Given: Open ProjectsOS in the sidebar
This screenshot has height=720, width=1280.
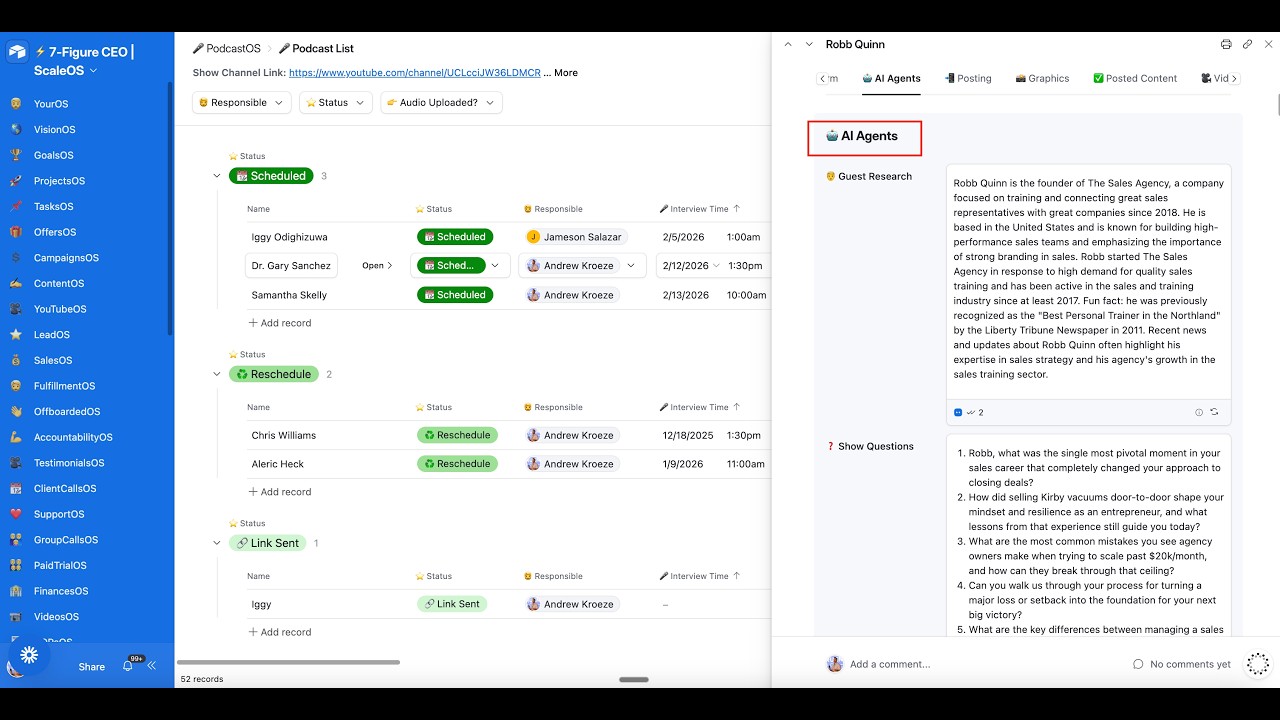Looking at the screenshot, I should (x=59, y=181).
